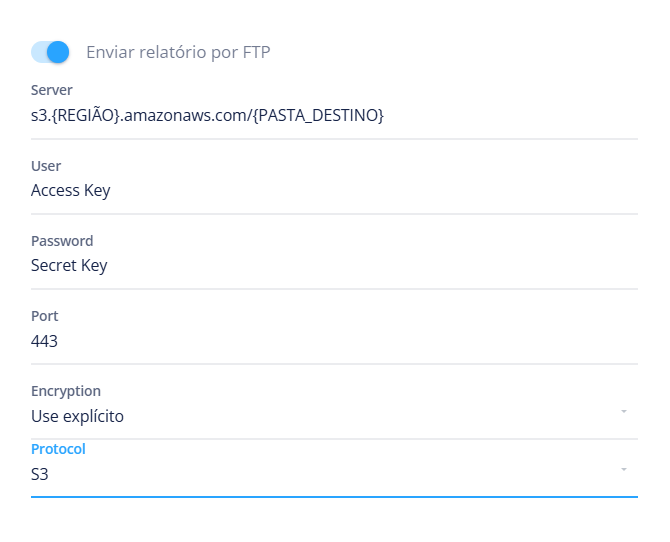Screen dimensions: 670x542
Task: Click the Secret Key text
Action: tap(69, 266)
